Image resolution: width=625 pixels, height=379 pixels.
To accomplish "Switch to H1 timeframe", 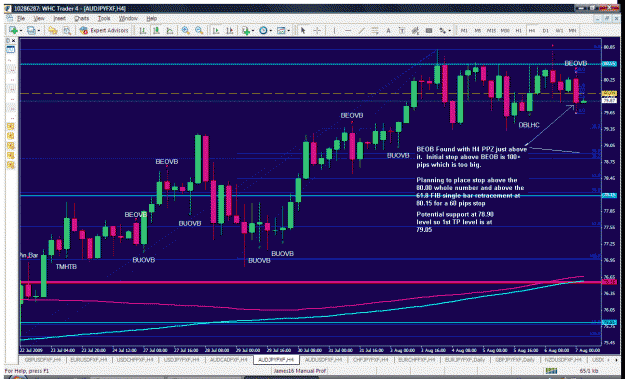I will [x=519, y=31].
